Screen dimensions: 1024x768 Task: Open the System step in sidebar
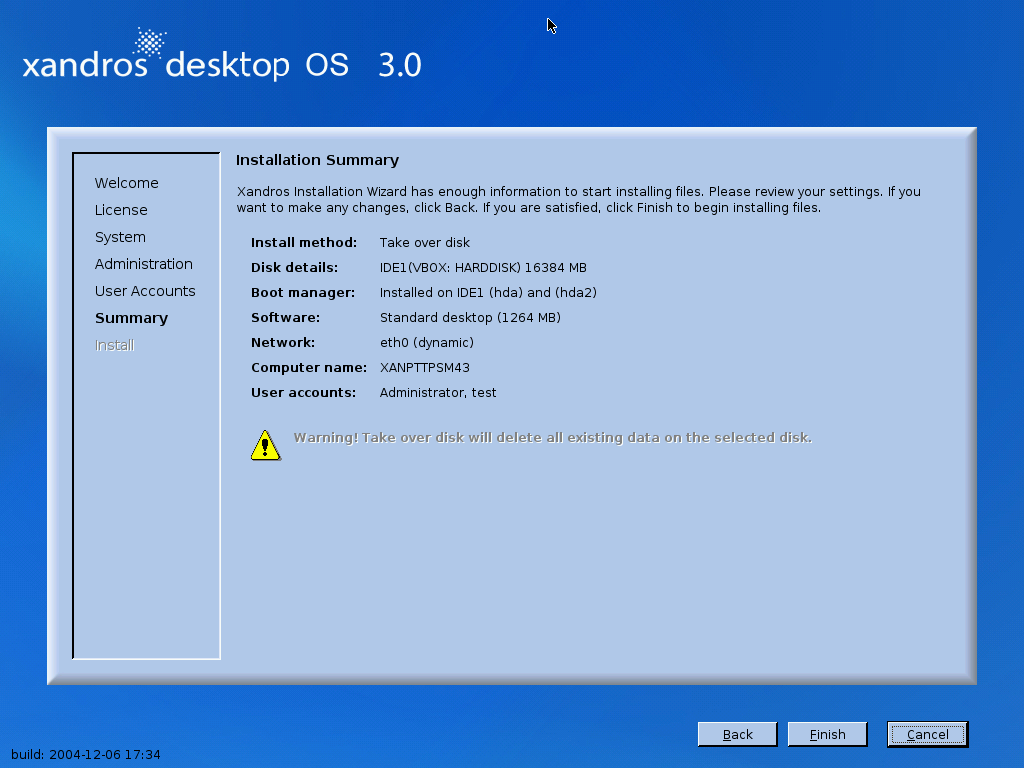click(x=120, y=237)
